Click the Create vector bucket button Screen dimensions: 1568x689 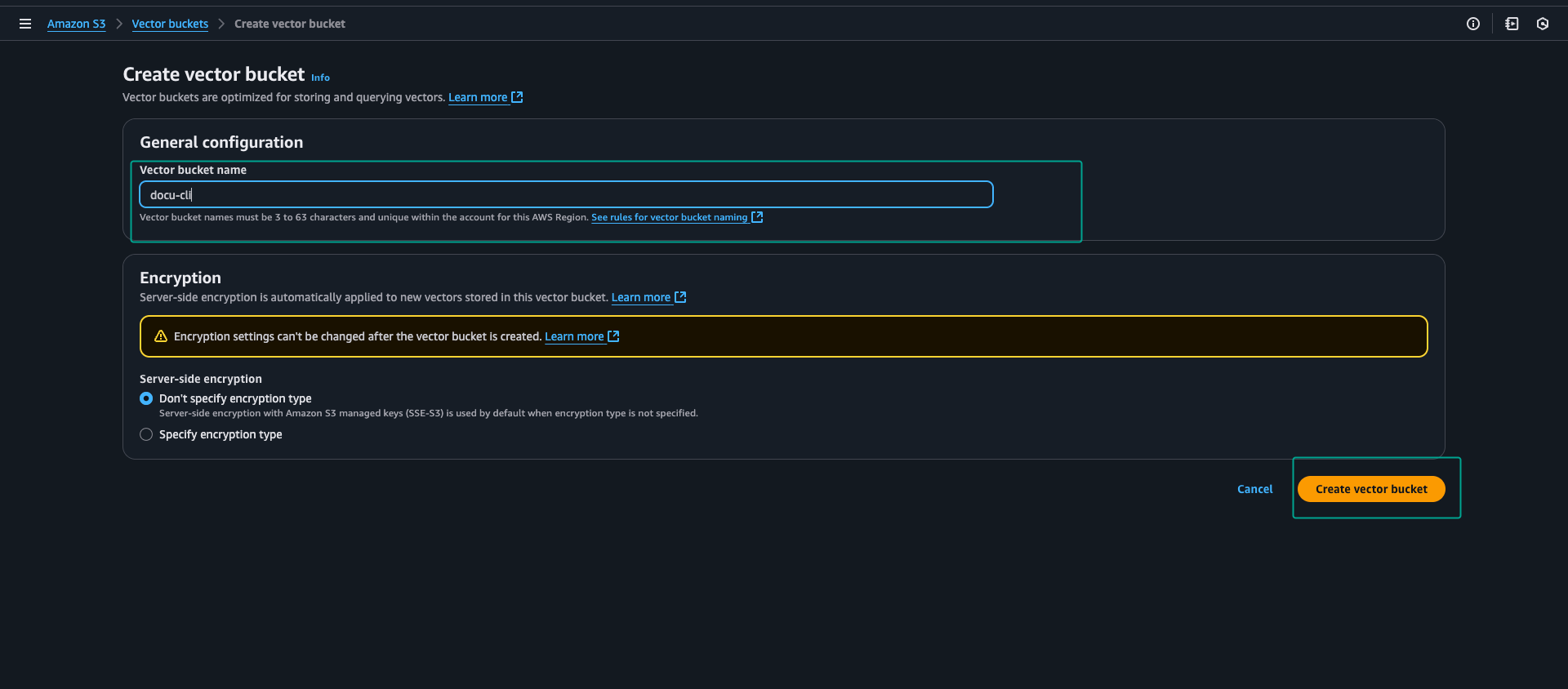(1371, 489)
